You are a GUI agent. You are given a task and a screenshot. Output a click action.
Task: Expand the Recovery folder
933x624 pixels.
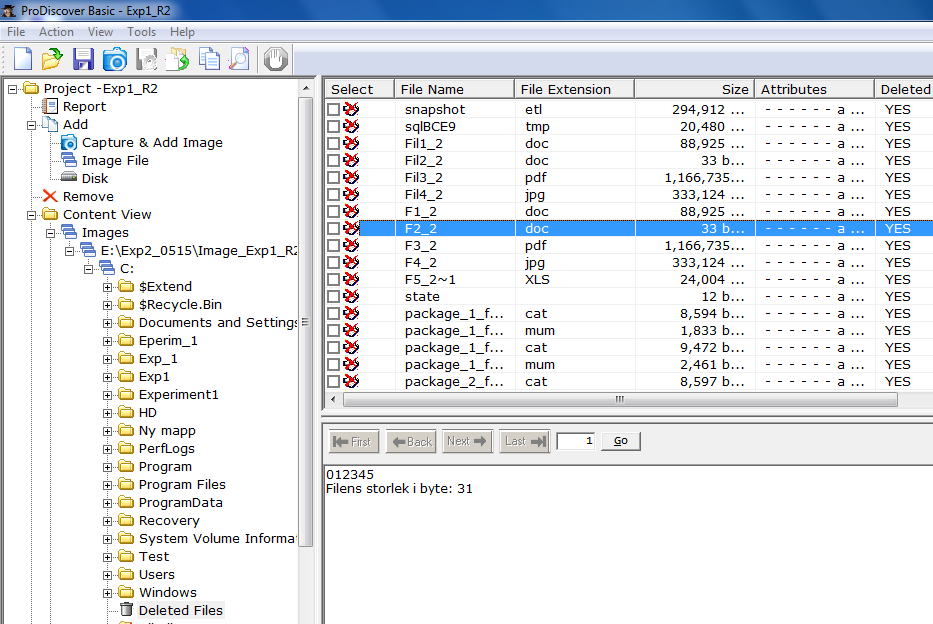[108, 521]
